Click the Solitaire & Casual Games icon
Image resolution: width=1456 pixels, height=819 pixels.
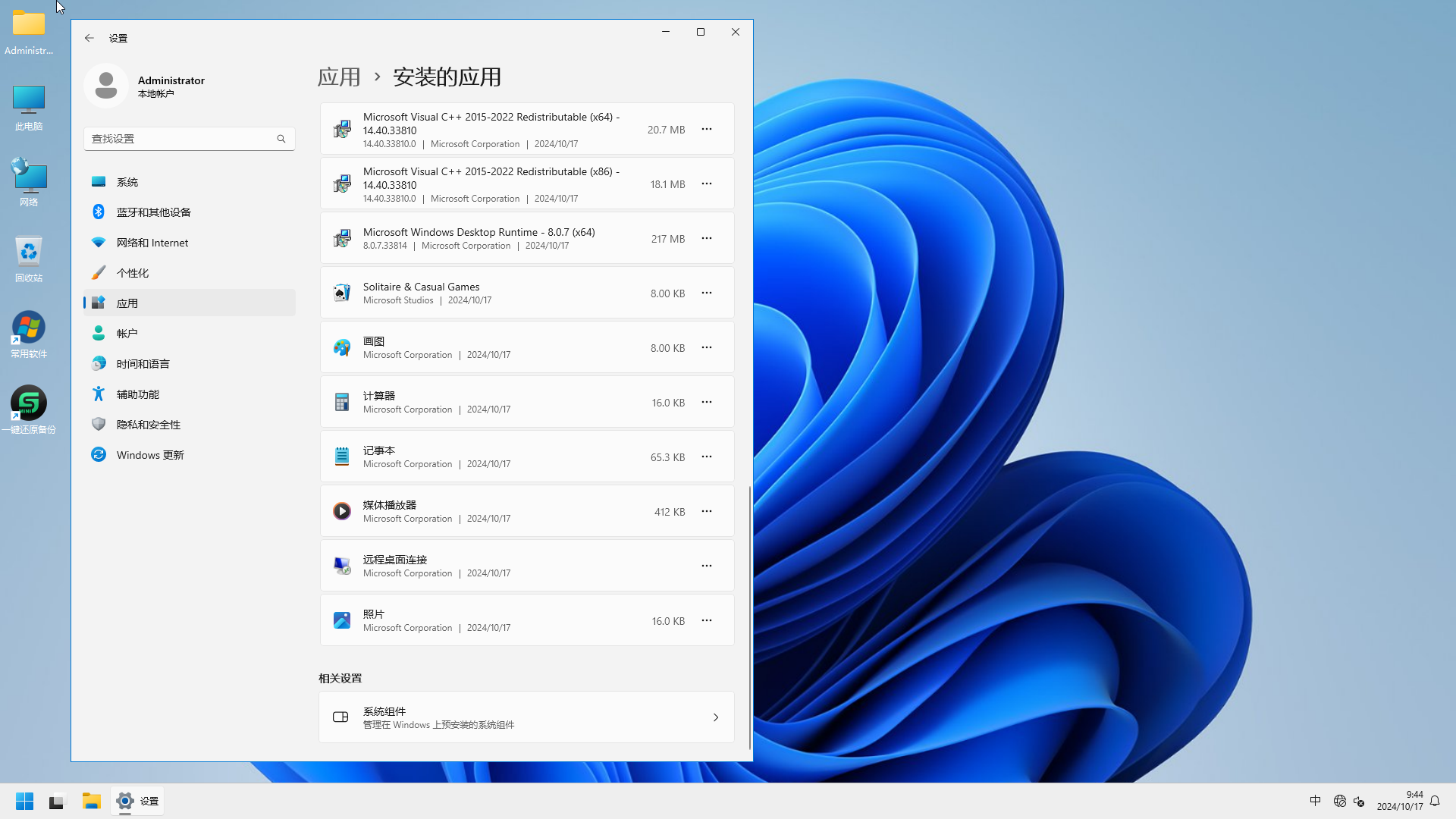point(342,293)
